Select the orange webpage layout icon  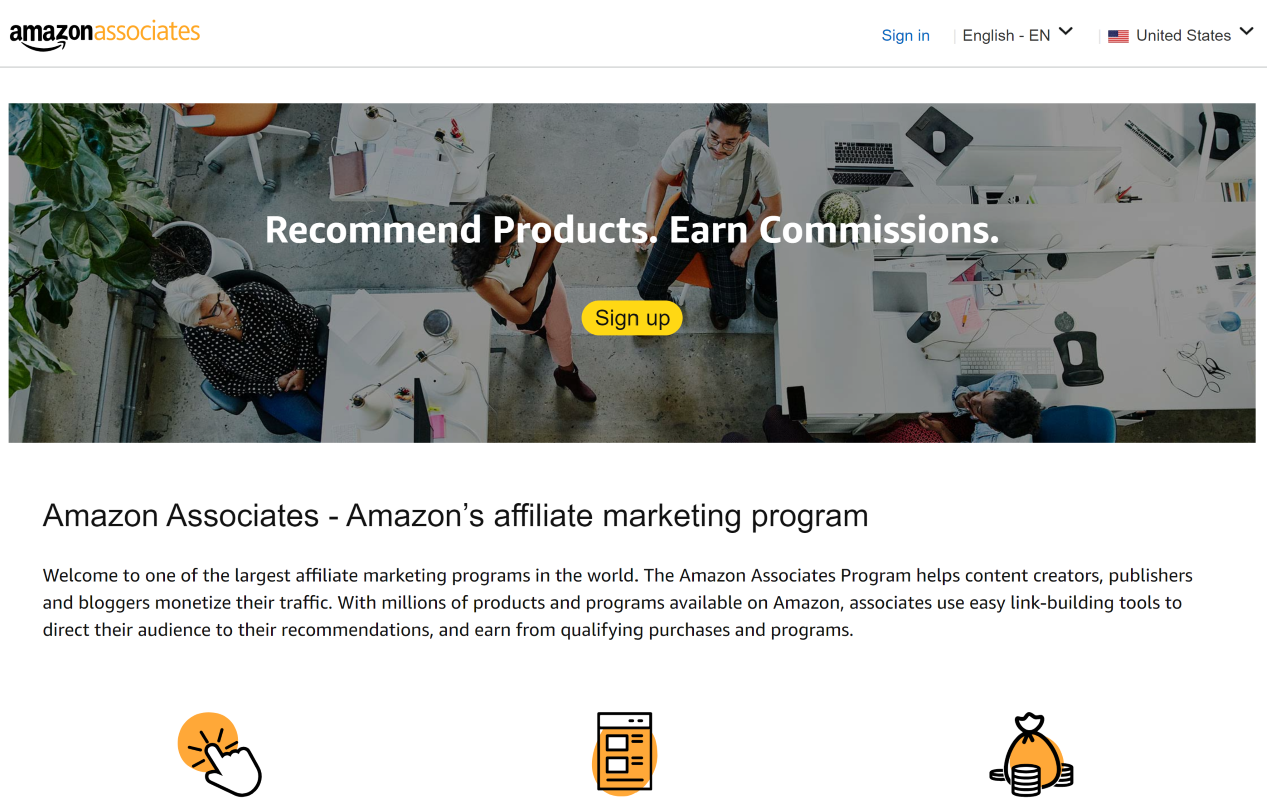624,752
